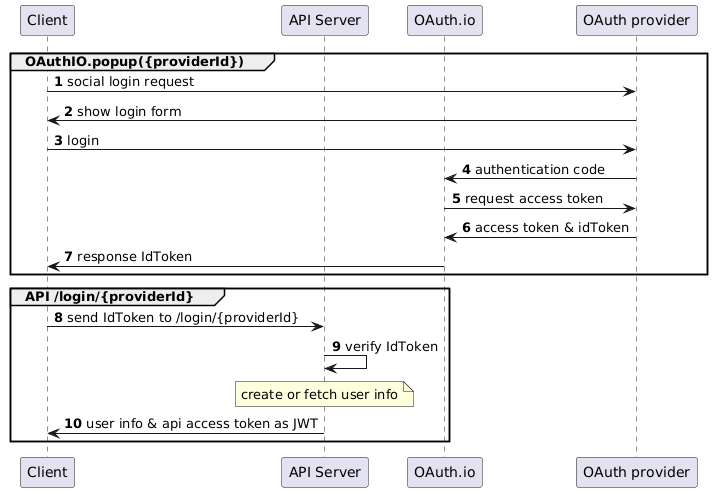This screenshot has width=722, height=494.
Task: Click the '3 login' message label
Action: point(77,140)
